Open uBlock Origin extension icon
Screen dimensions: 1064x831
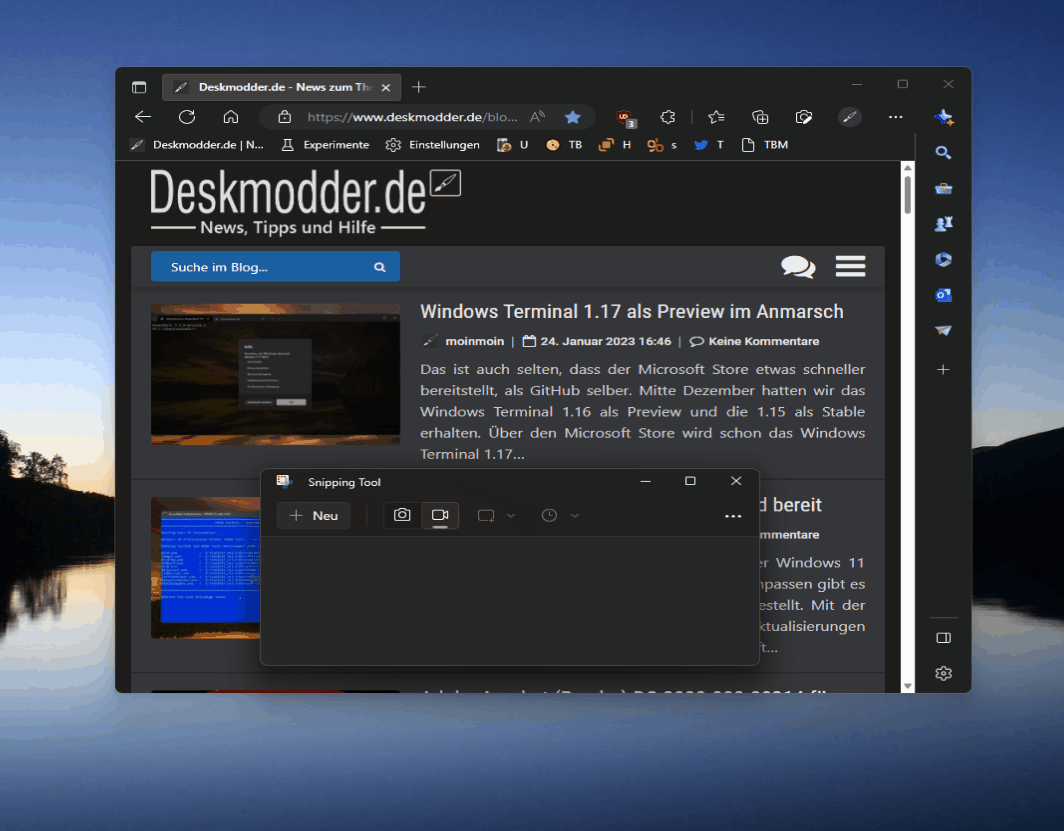[x=625, y=118]
